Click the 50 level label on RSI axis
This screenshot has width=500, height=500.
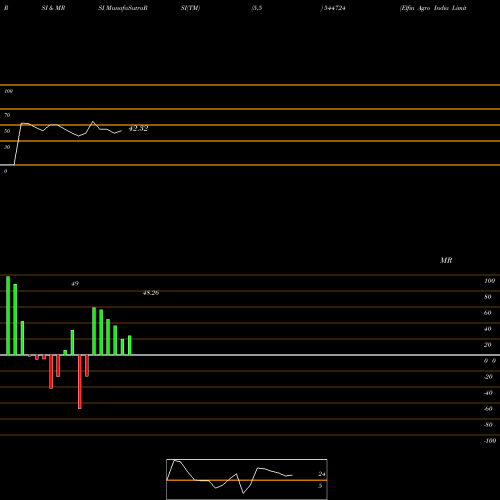7,131
